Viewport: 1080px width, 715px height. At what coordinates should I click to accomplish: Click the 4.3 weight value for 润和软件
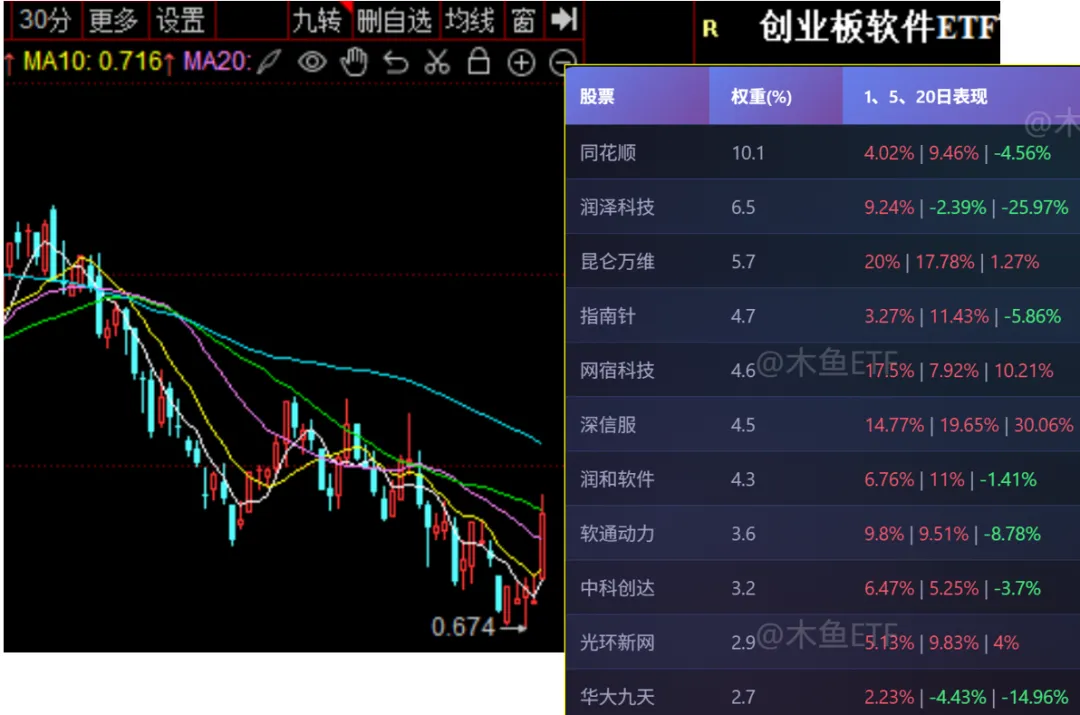tap(742, 479)
